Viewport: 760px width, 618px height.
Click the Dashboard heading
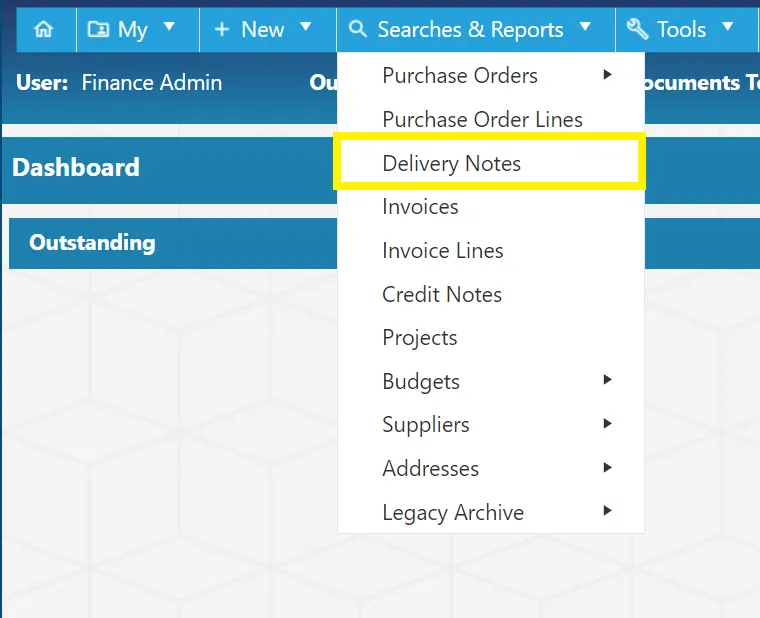click(x=76, y=167)
